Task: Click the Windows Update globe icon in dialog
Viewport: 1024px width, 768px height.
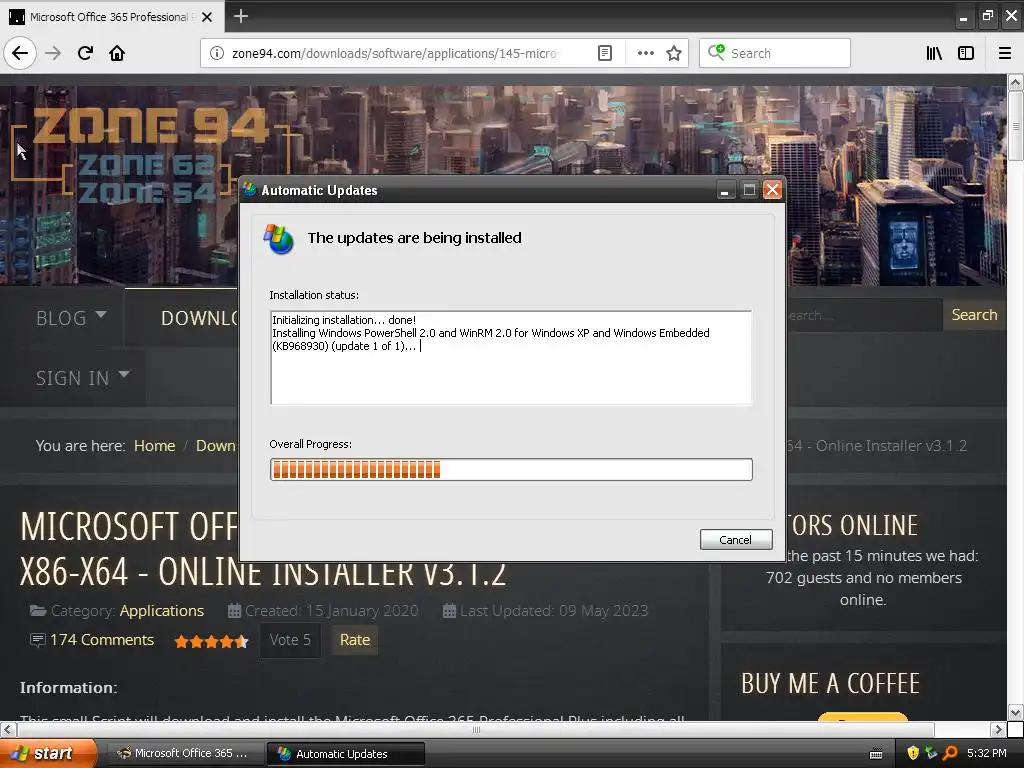Action: point(279,239)
